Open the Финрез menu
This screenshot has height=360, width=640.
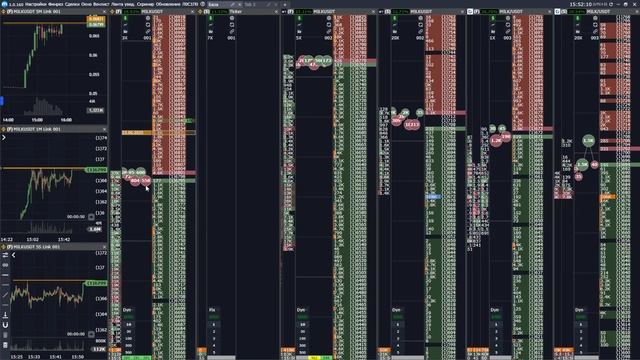[x=56, y=4]
